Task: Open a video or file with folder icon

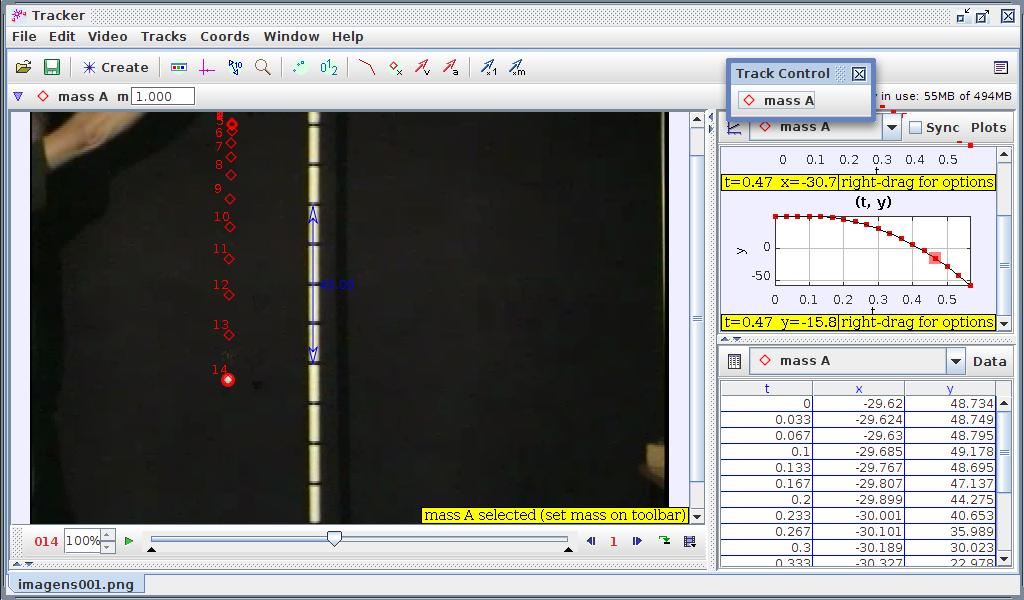Action: pos(24,67)
